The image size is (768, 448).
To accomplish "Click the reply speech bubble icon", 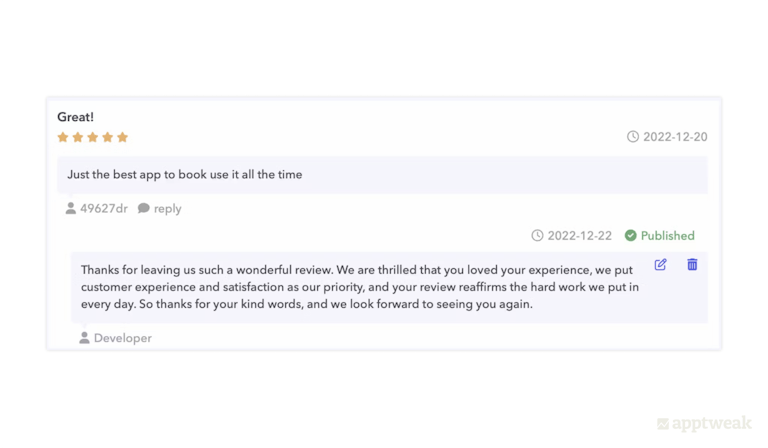I will [x=144, y=208].
